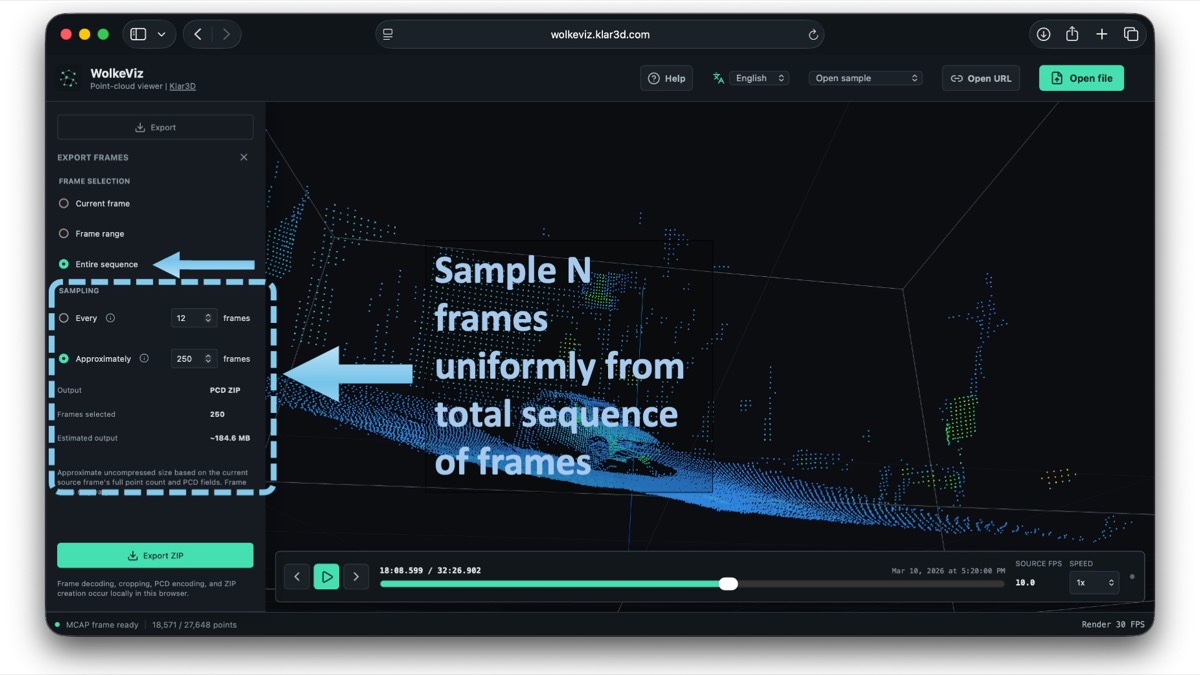Select the Every N frames radio
Image resolution: width=1200 pixels, height=675 pixels.
[64, 318]
